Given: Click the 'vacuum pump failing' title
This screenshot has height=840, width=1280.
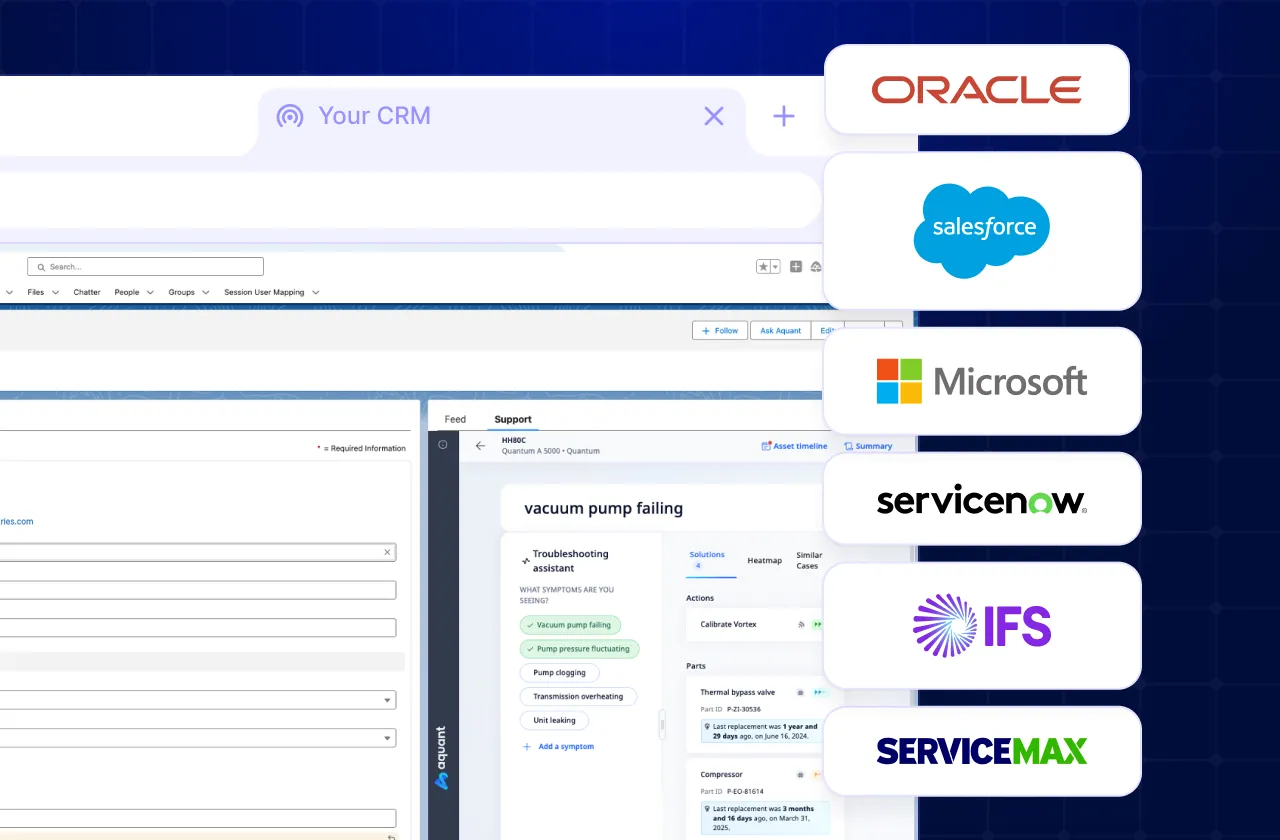Looking at the screenshot, I should 604,508.
